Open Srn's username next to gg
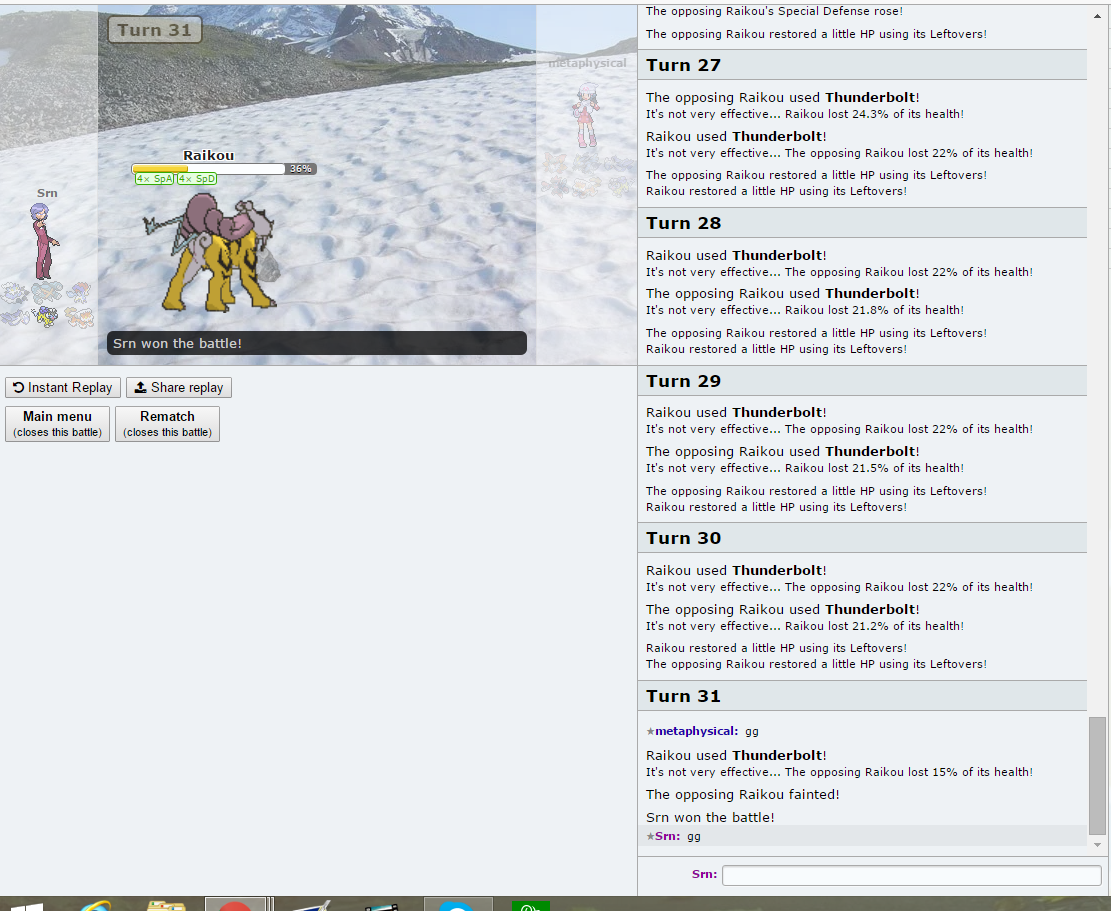1111x911 pixels. click(667, 836)
